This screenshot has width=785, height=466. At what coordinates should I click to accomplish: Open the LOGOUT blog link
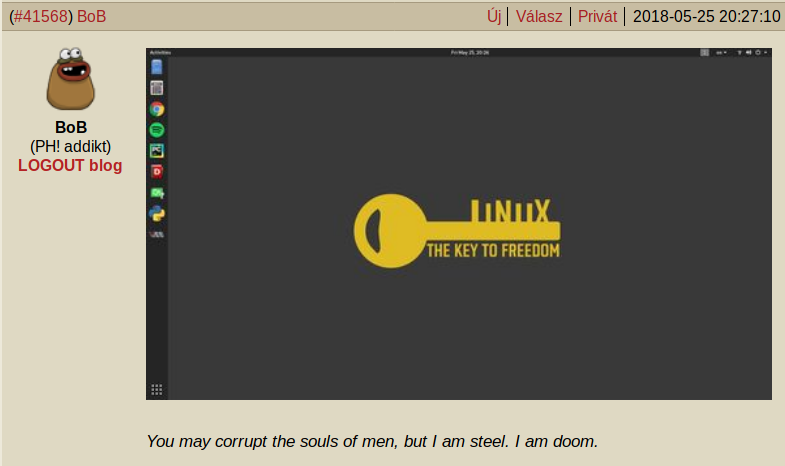[70, 166]
